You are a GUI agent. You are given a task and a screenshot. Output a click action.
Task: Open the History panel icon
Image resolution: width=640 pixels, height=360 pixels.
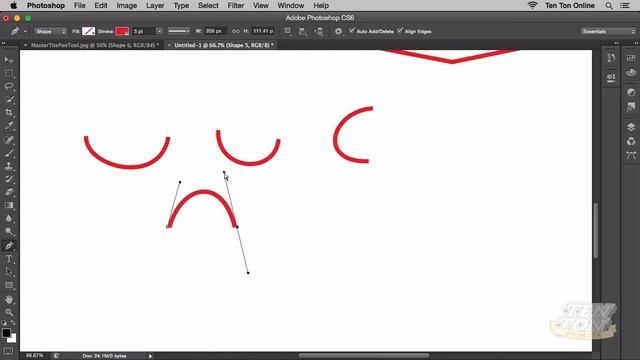click(611, 58)
